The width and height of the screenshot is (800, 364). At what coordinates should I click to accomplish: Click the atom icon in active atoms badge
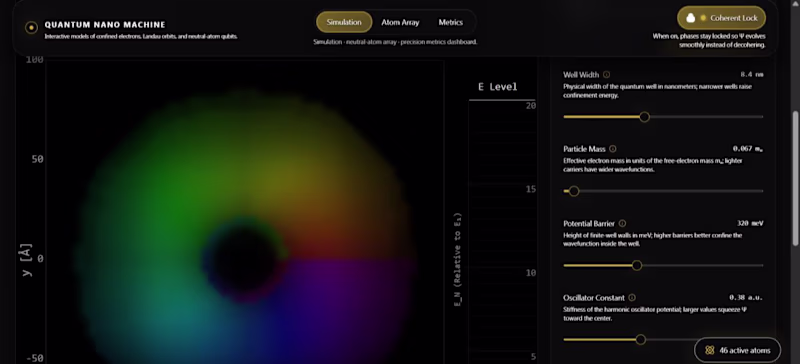[709, 350]
